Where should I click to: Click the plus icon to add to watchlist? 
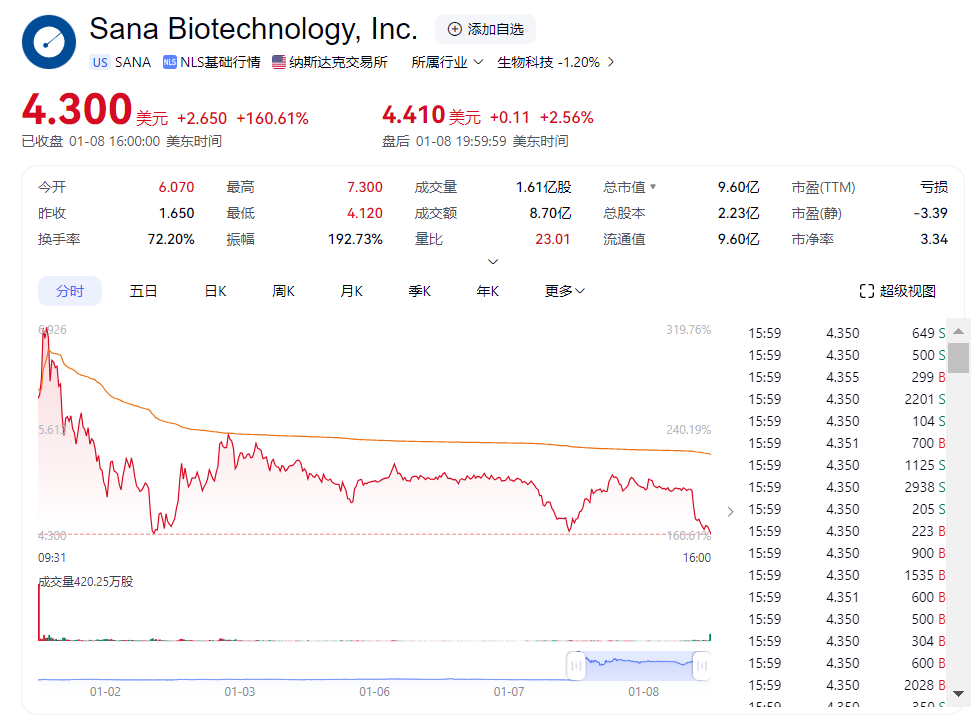(x=455, y=29)
